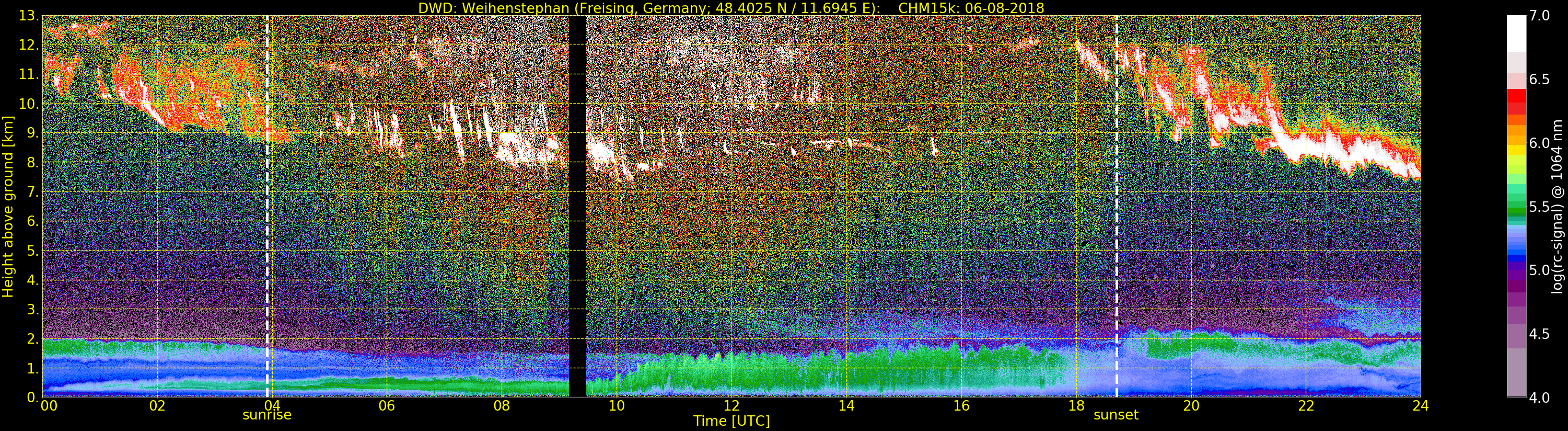Click the '6.5' colorbar tick label
The image size is (1568, 431).
1539,80
